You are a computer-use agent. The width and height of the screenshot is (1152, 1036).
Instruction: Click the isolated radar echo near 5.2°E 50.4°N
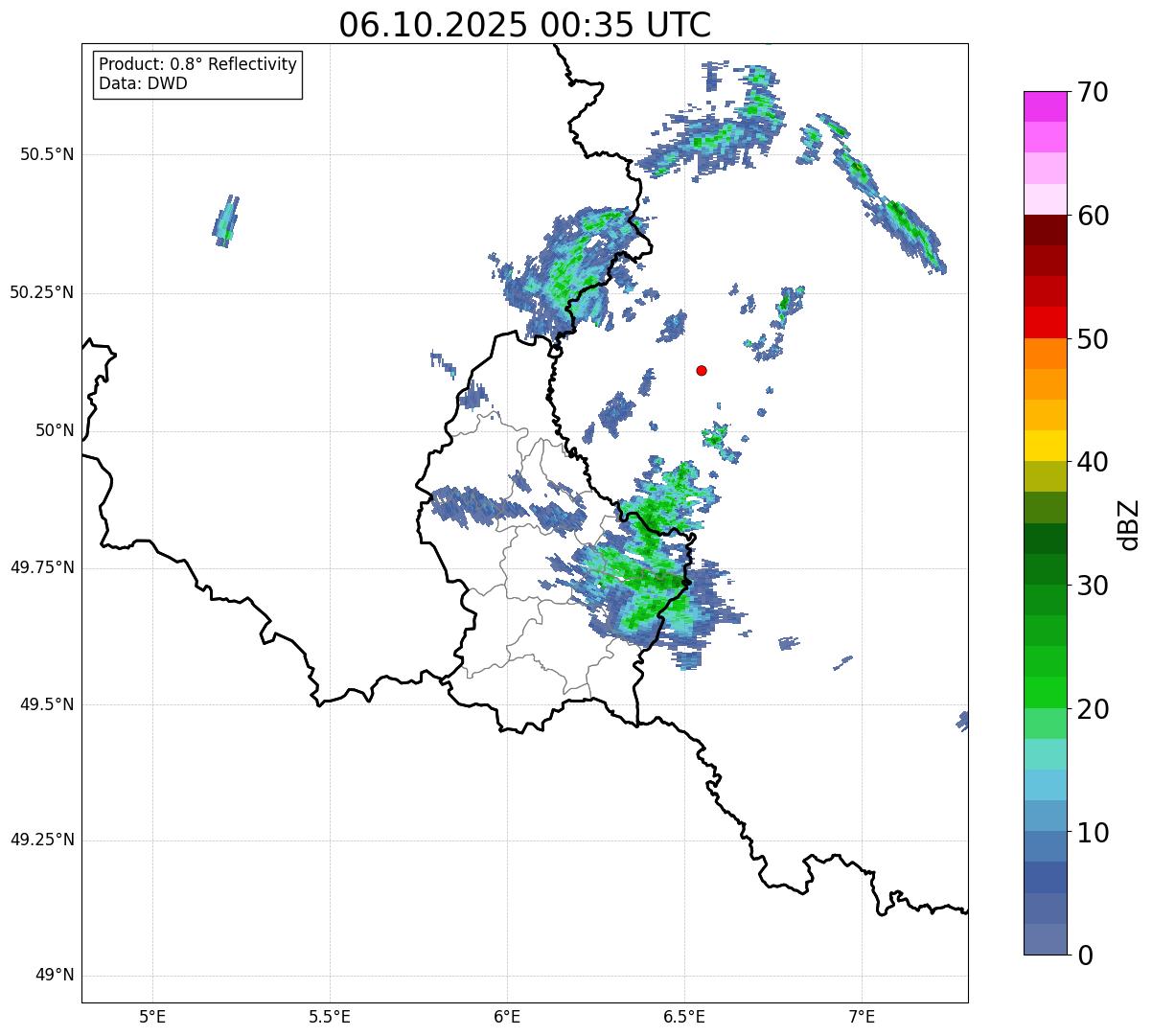click(225, 221)
